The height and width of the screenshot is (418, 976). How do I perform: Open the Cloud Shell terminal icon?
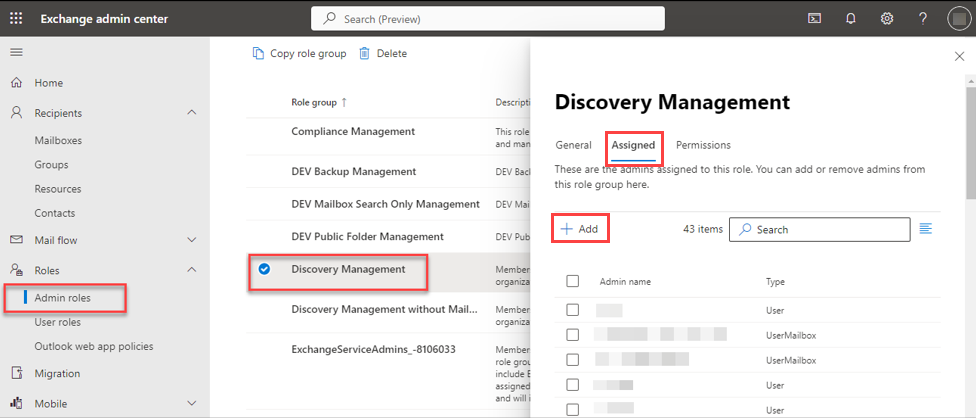pyautogui.click(x=815, y=18)
